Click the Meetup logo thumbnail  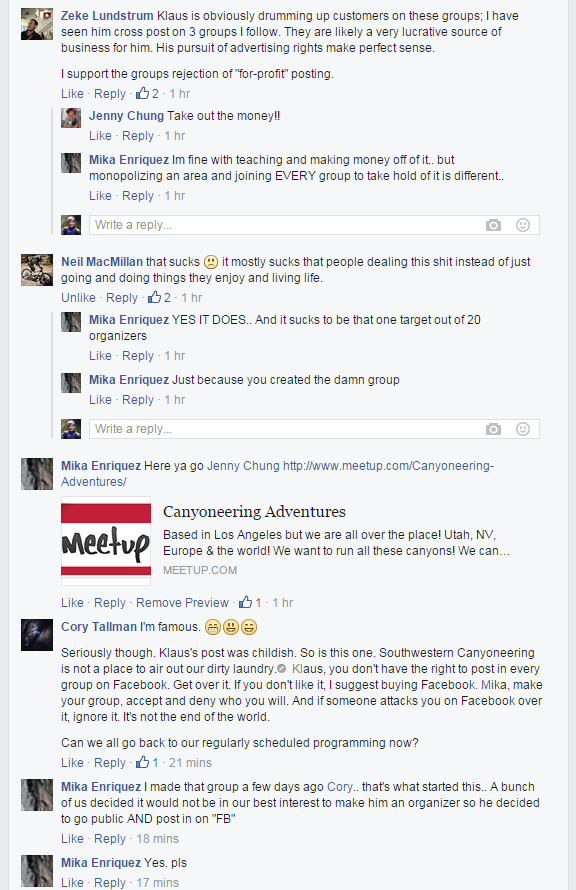106,541
